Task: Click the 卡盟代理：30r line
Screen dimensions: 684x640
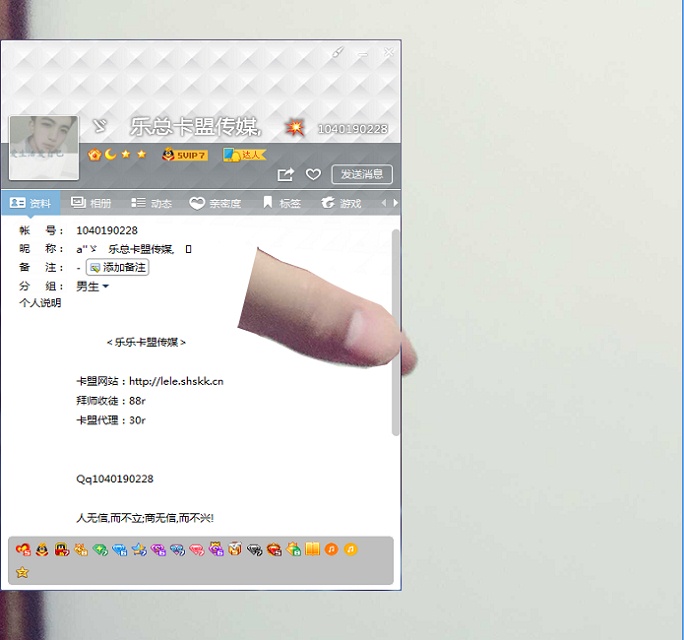Action: (x=111, y=420)
